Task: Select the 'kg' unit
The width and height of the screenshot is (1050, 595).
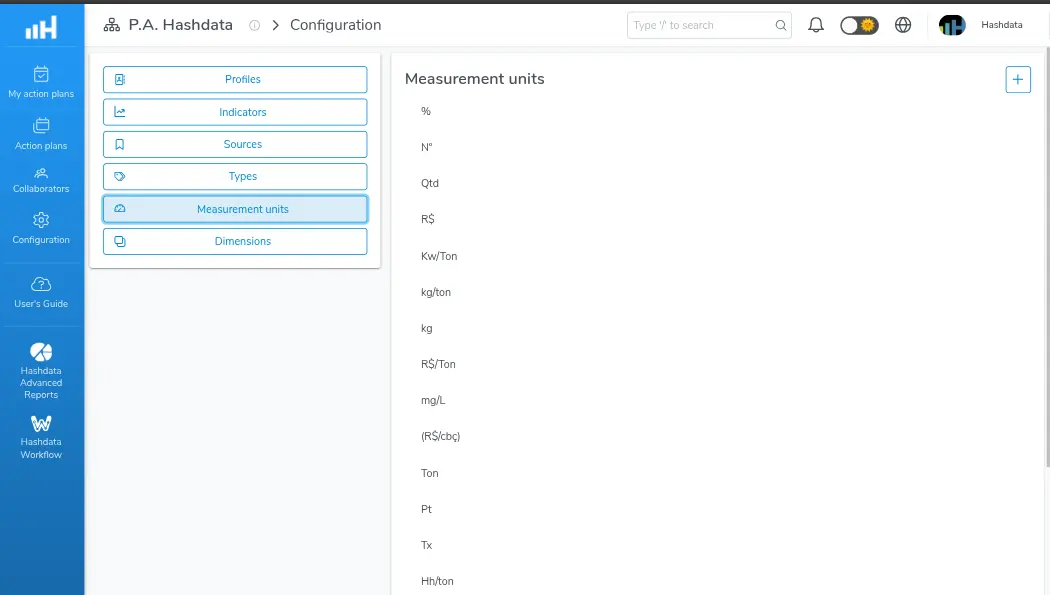Action: [x=427, y=329]
